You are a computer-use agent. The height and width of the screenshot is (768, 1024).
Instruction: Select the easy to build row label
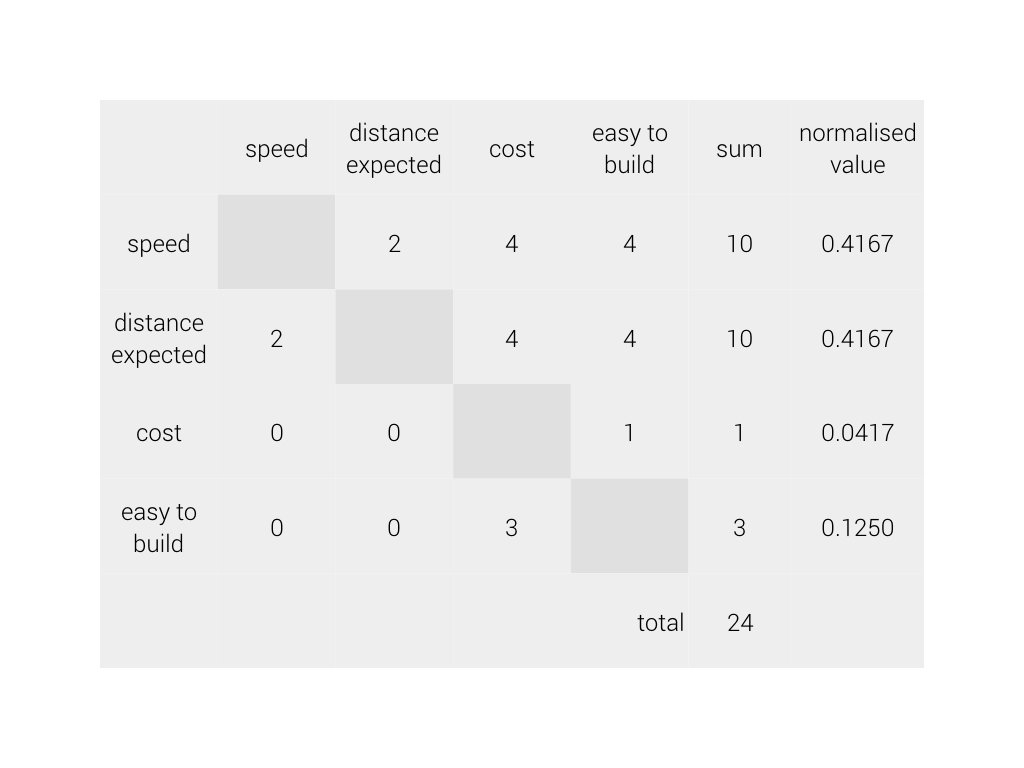(159, 526)
